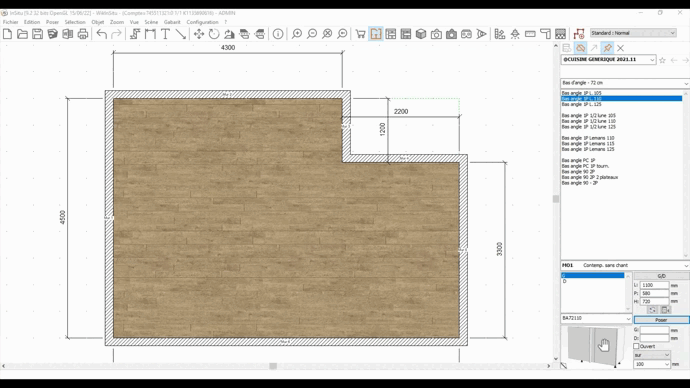The width and height of the screenshot is (690, 388).
Task: Select the Text tool in toolbar
Action: [x=165, y=34]
